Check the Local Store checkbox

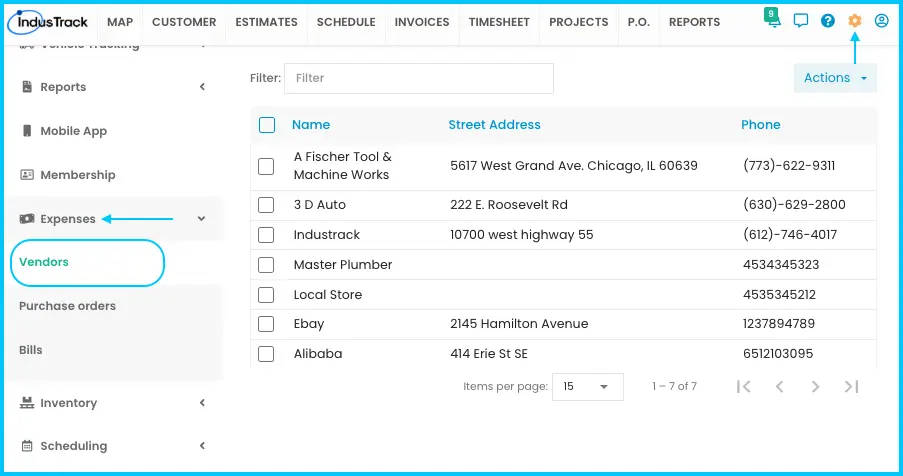point(266,295)
